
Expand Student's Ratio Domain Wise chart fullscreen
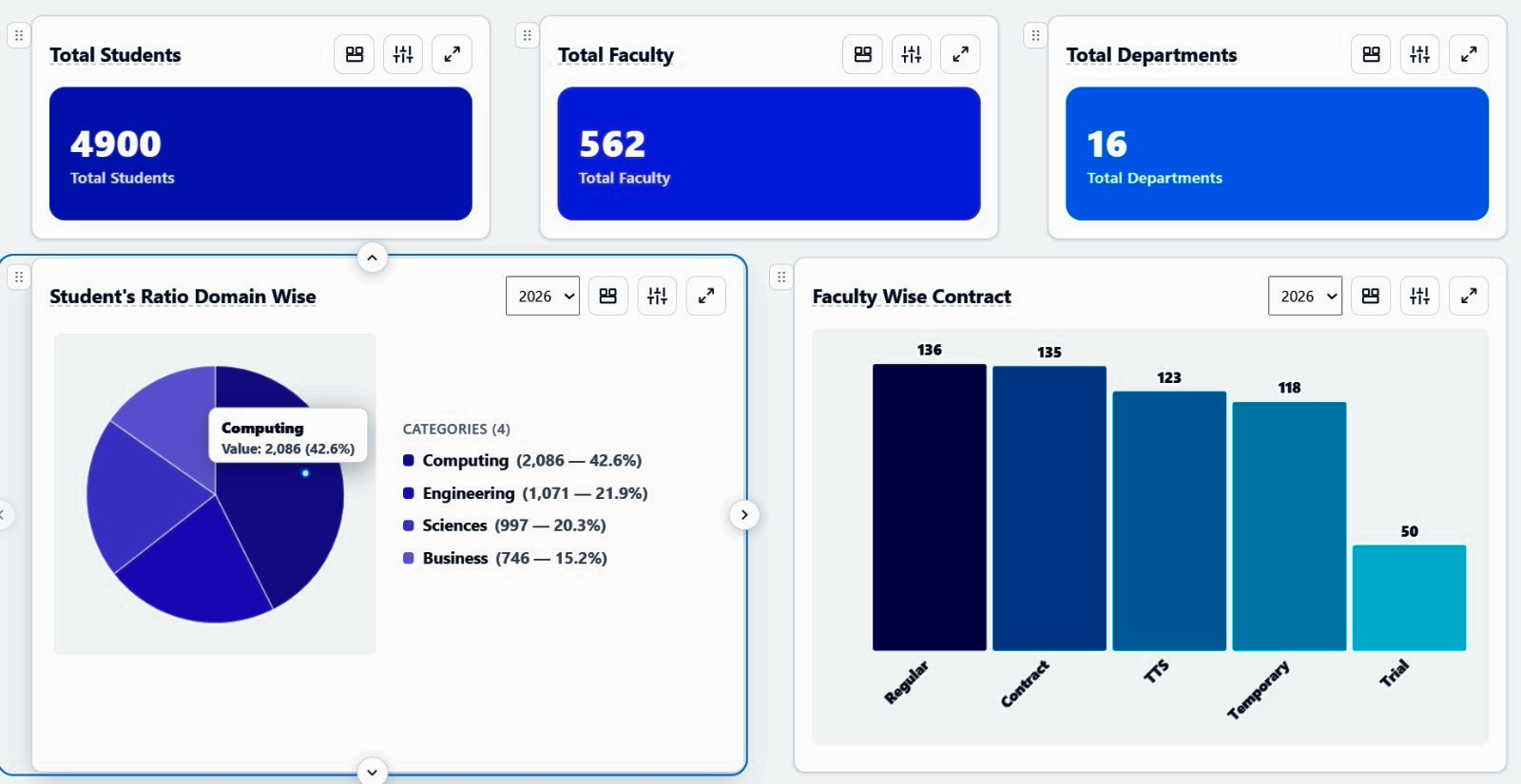[x=706, y=296]
